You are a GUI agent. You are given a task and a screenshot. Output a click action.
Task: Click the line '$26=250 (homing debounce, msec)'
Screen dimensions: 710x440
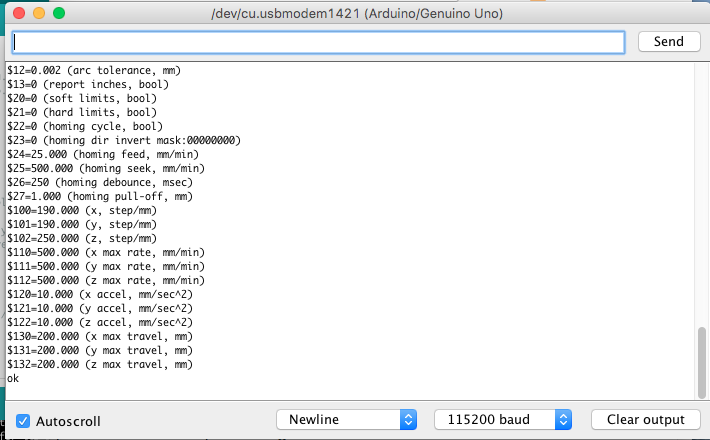click(100, 182)
